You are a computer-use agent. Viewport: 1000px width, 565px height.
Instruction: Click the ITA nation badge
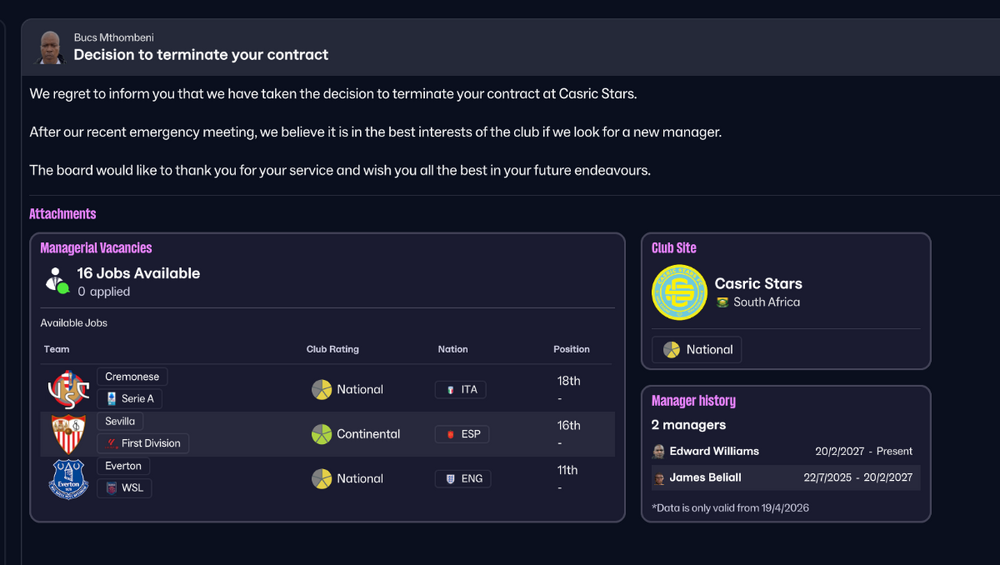[460, 390]
